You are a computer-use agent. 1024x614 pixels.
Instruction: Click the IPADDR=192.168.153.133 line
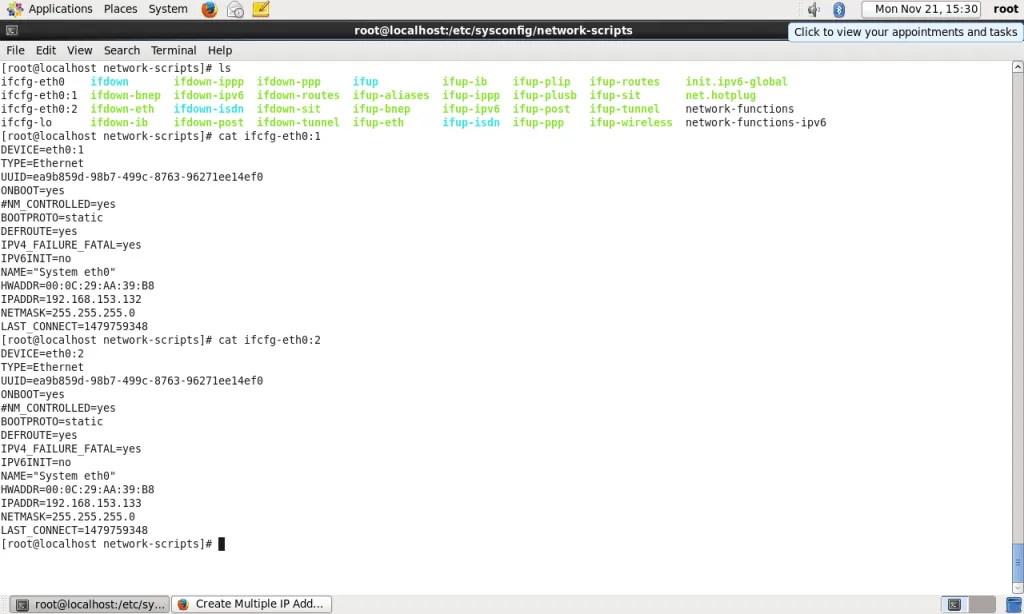point(71,503)
